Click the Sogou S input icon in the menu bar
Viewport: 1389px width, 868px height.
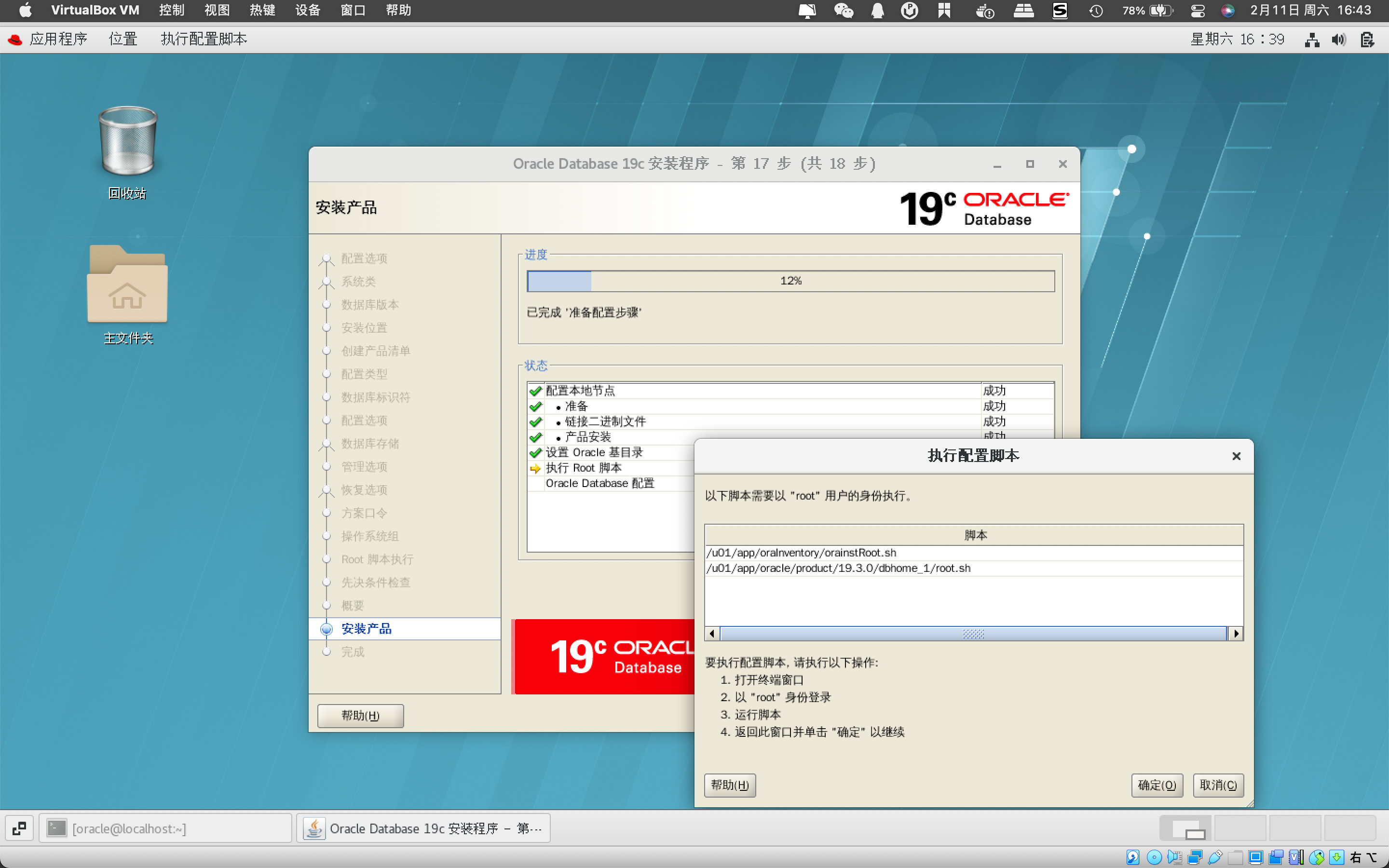click(x=1060, y=10)
